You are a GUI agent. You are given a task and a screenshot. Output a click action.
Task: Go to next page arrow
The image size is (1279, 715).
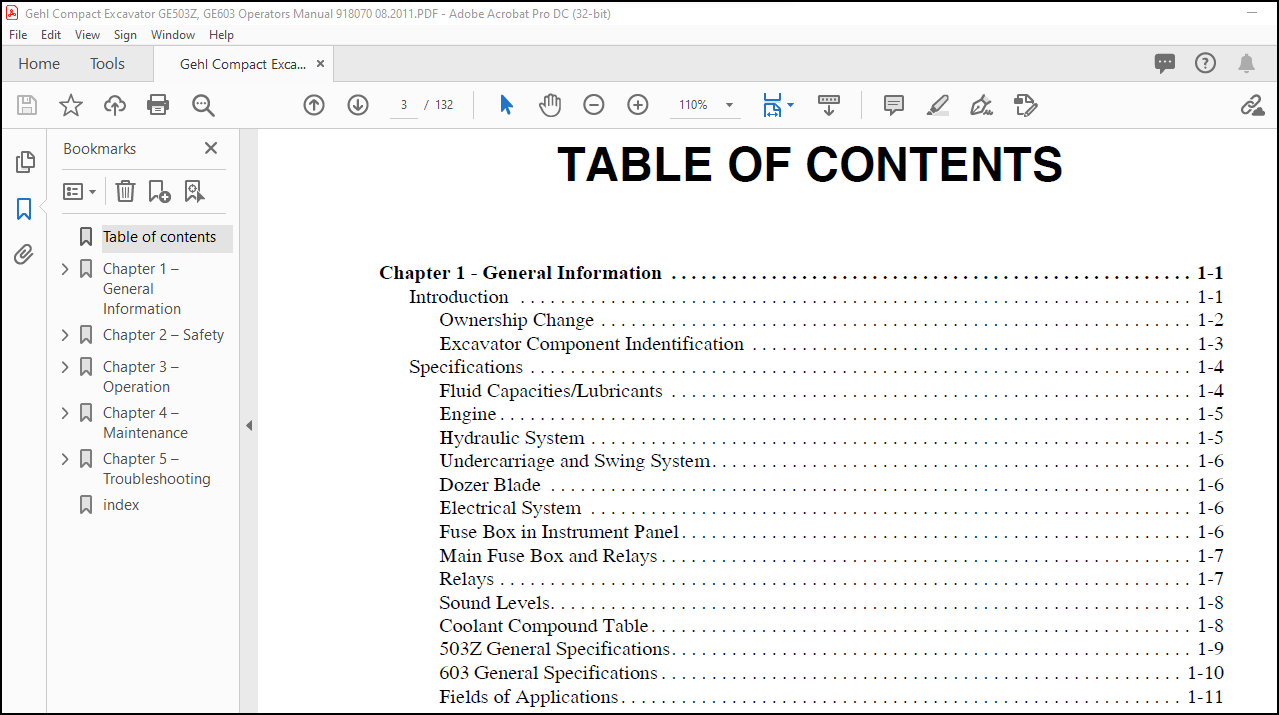[x=358, y=105]
